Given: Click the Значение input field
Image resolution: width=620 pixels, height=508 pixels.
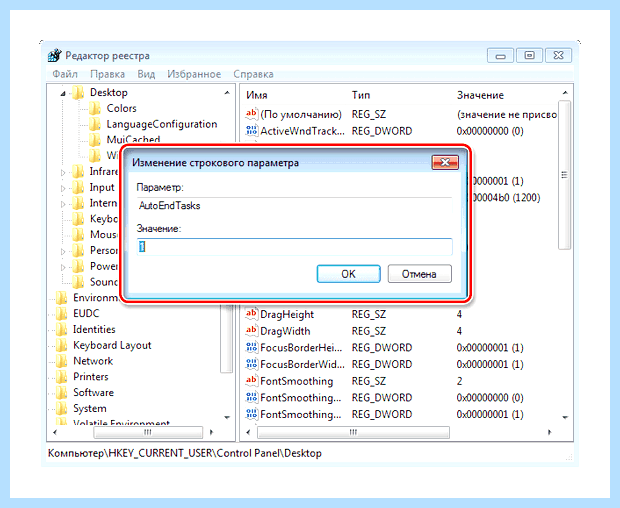Looking at the screenshot, I should point(295,247).
